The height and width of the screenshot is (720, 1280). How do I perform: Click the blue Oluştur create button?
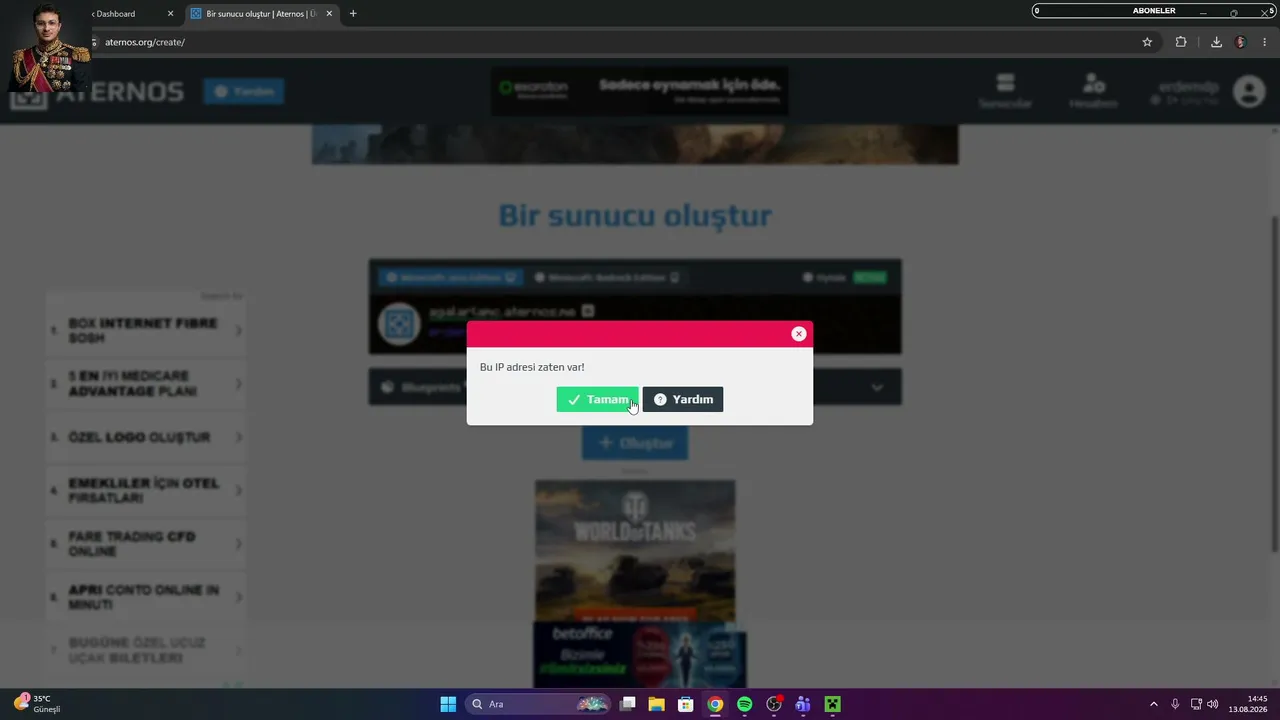point(635,443)
